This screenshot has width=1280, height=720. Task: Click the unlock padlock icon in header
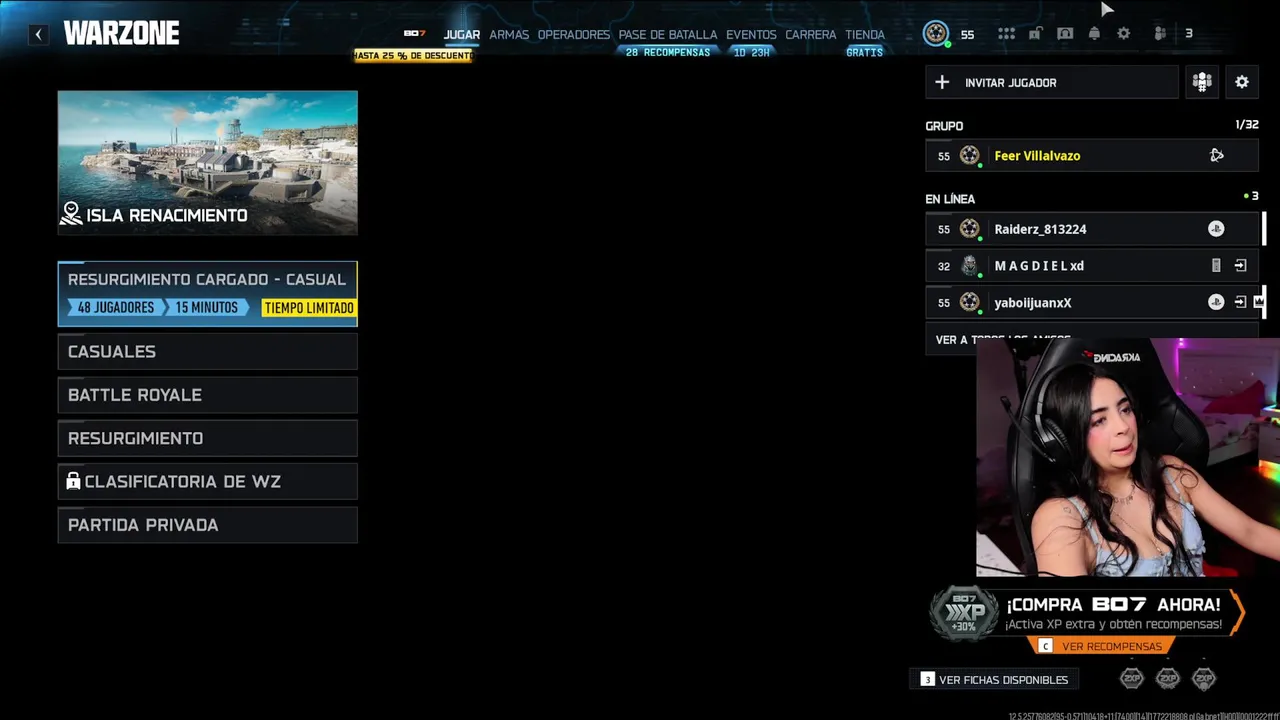click(1035, 34)
